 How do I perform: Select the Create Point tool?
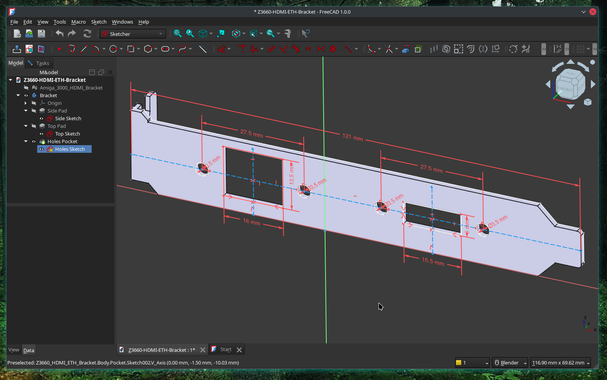tap(59, 49)
